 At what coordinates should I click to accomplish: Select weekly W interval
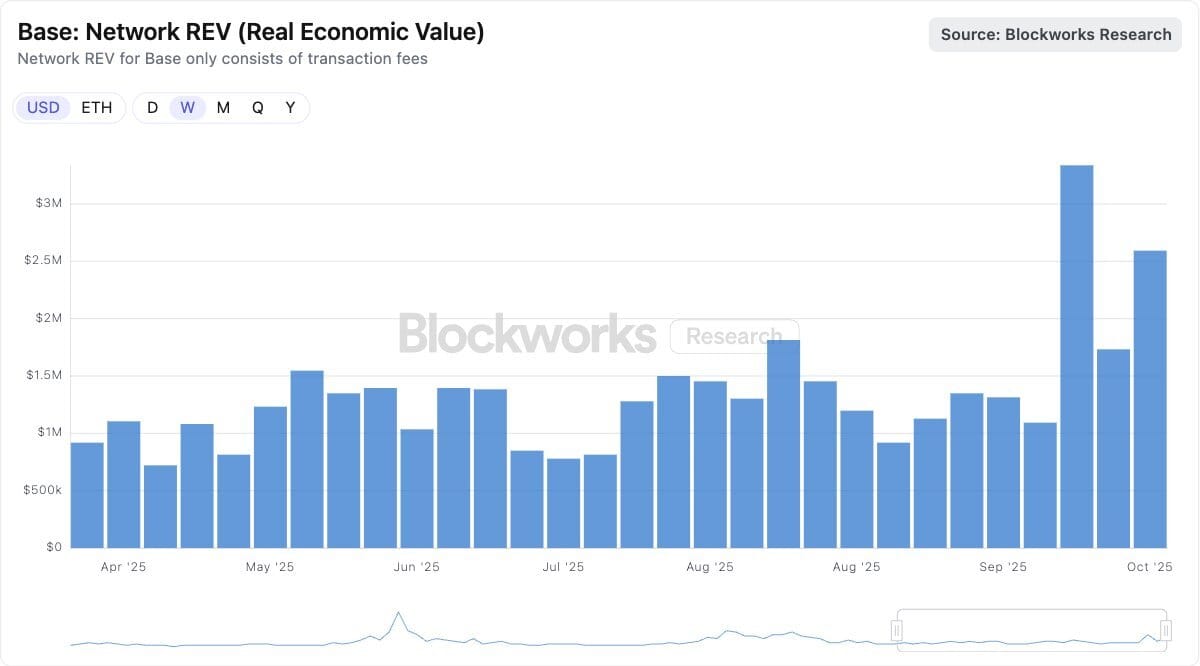click(x=187, y=108)
